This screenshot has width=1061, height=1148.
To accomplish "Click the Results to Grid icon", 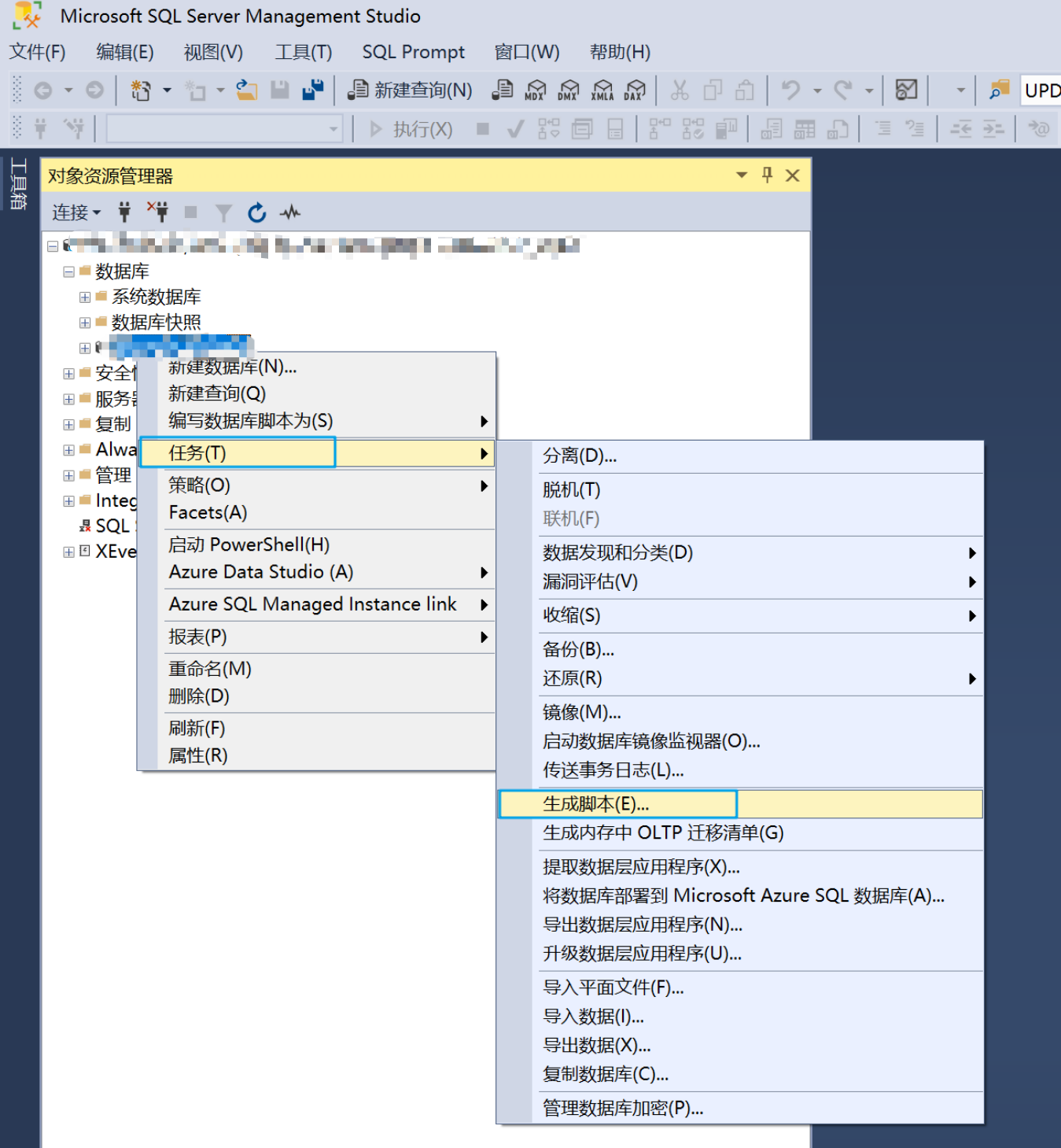I will pyautogui.click(x=805, y=128).
